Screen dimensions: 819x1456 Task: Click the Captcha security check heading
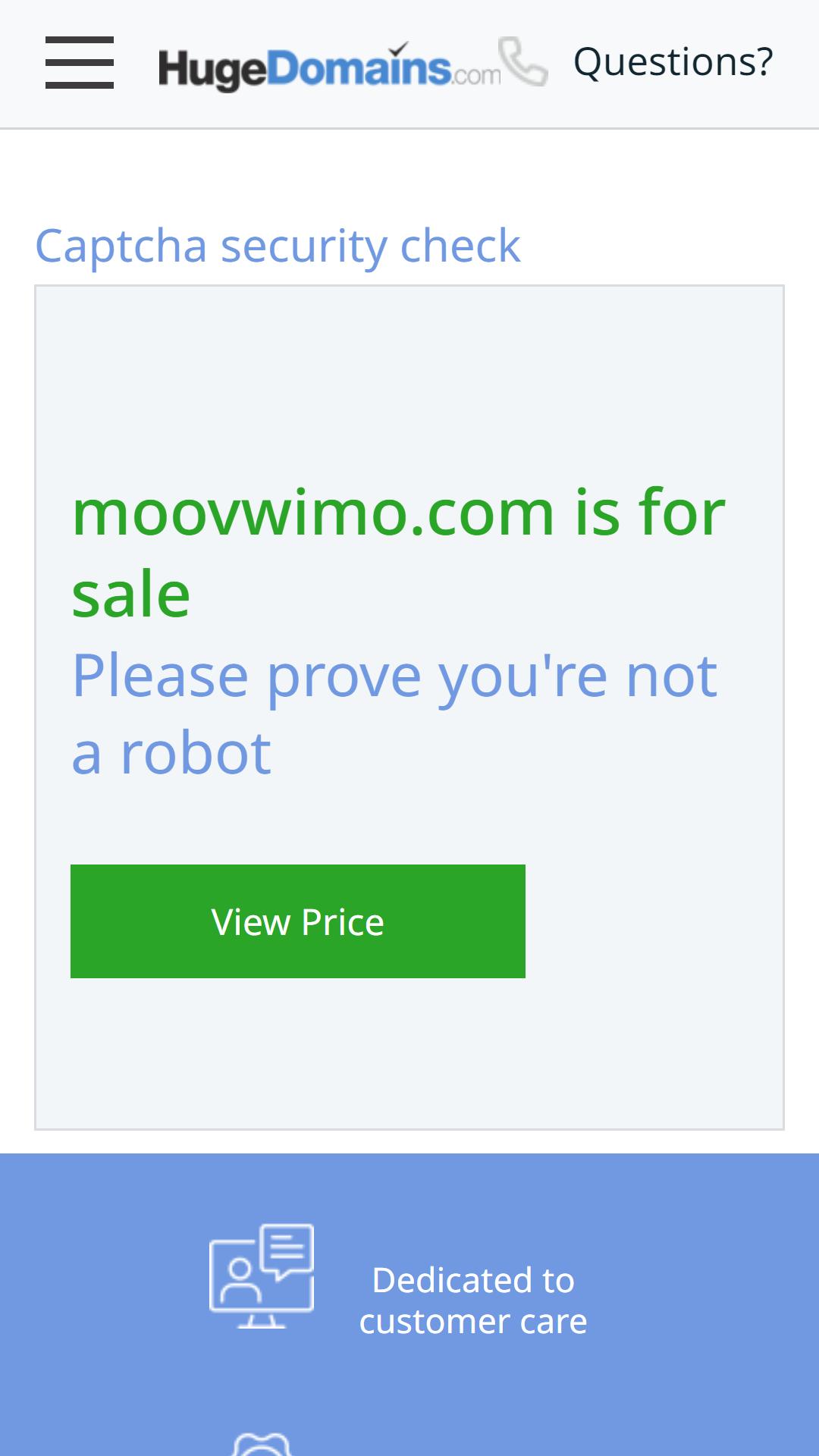click(278, 246)
